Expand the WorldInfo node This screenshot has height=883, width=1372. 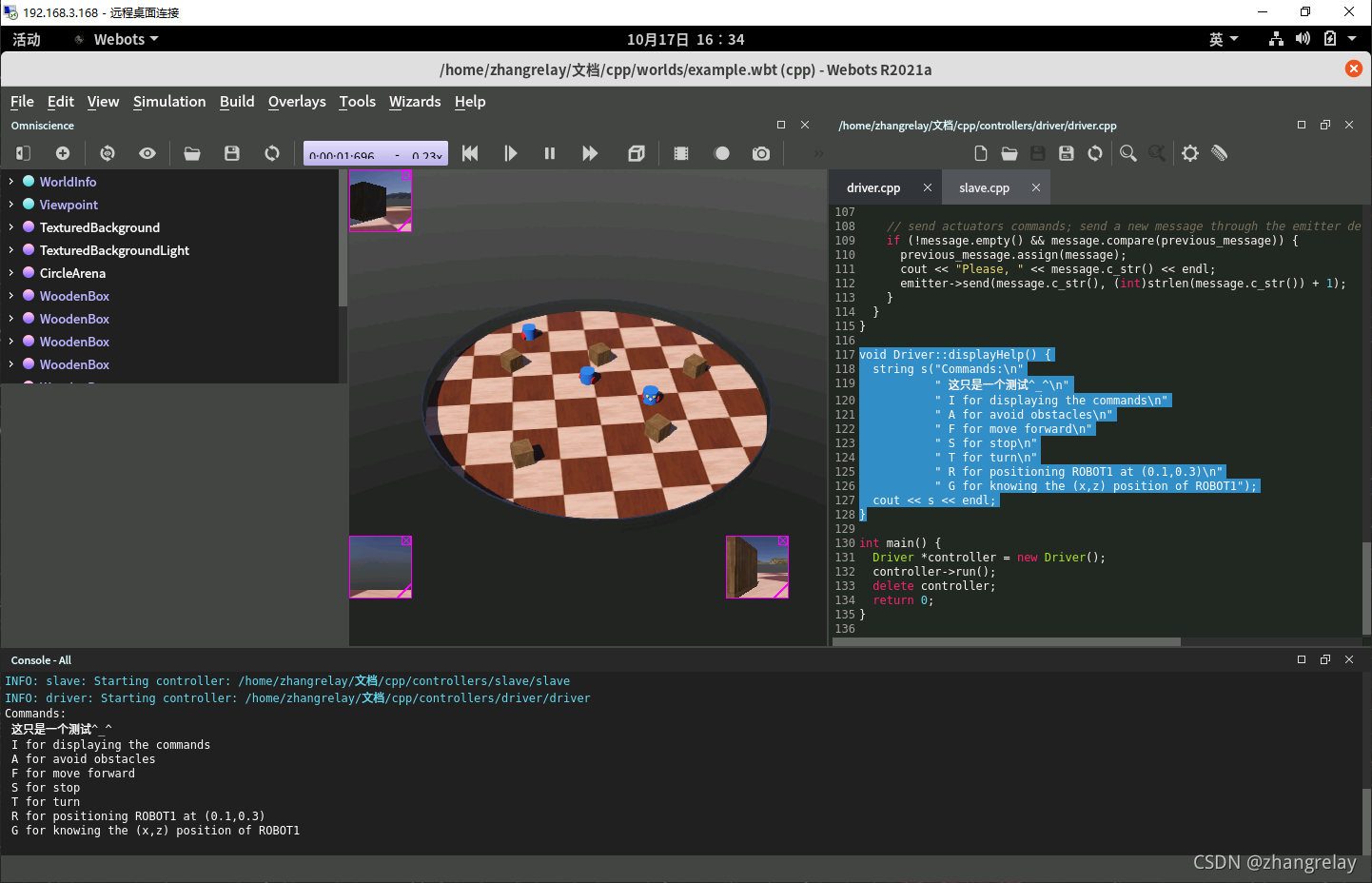11,182
